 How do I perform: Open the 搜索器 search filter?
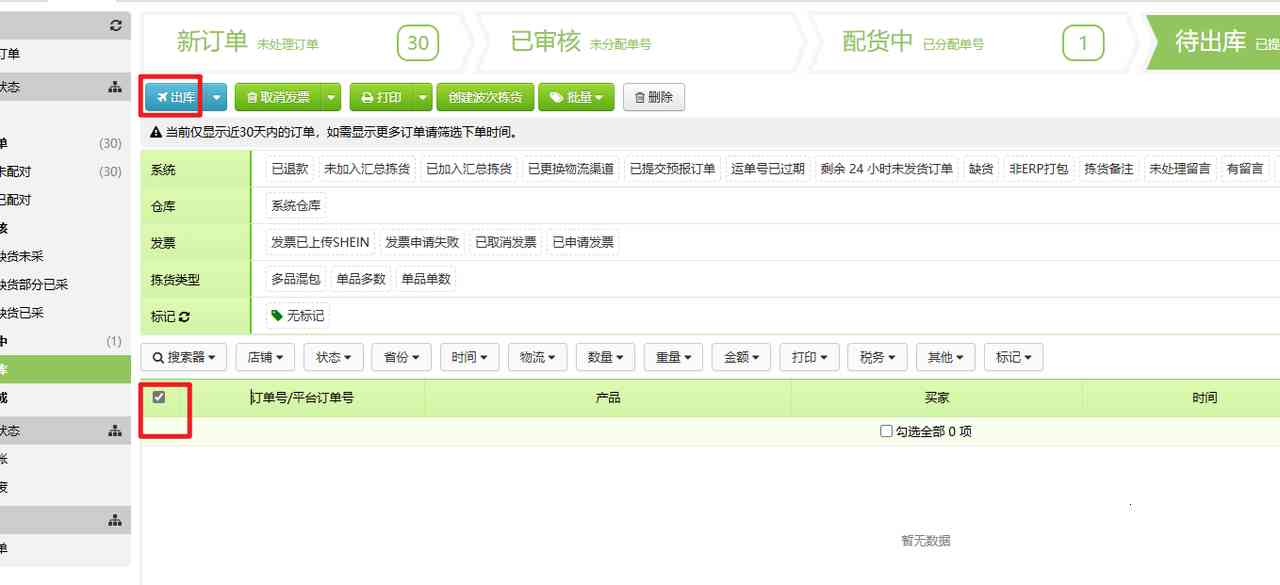tap(183, 356)
